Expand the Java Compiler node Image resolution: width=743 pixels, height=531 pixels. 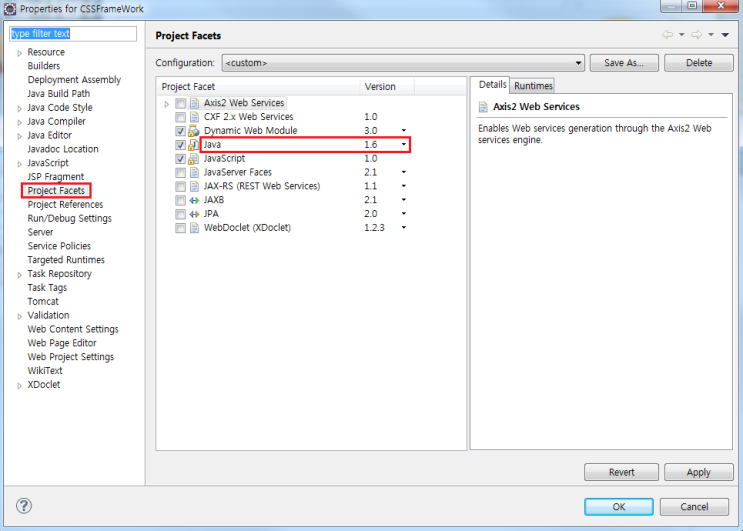tap(19, 122)
